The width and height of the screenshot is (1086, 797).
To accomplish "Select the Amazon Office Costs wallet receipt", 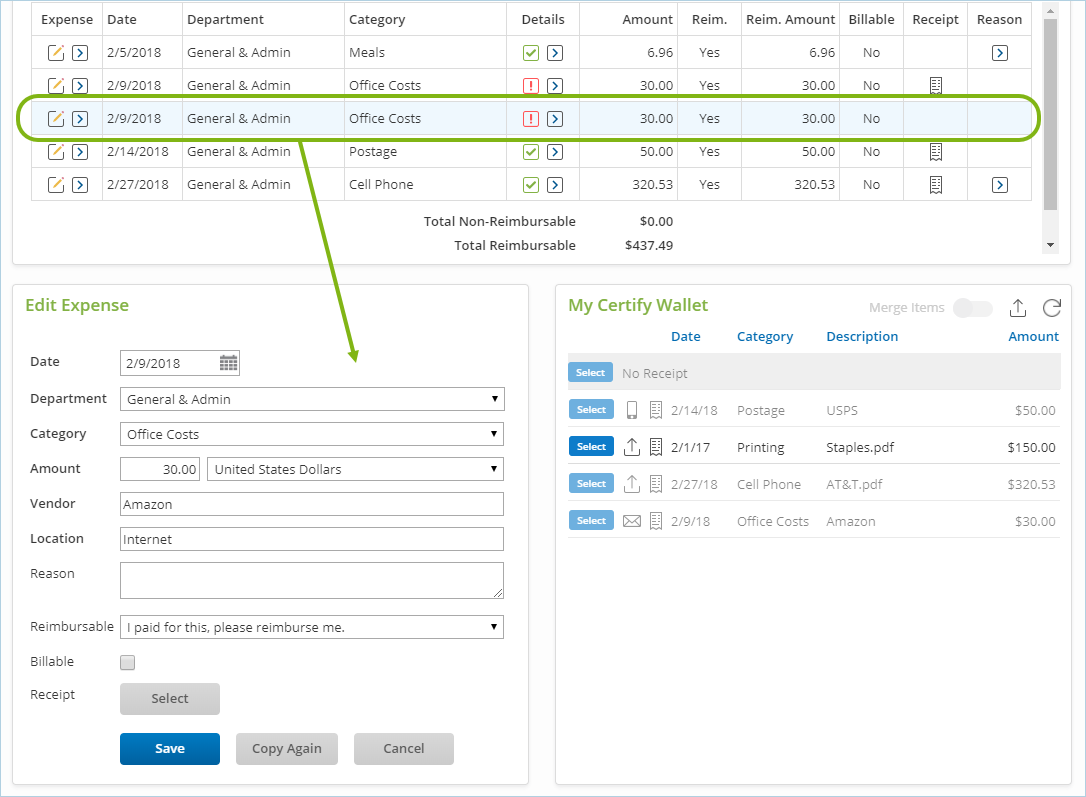I will click(x=591, y=521).
